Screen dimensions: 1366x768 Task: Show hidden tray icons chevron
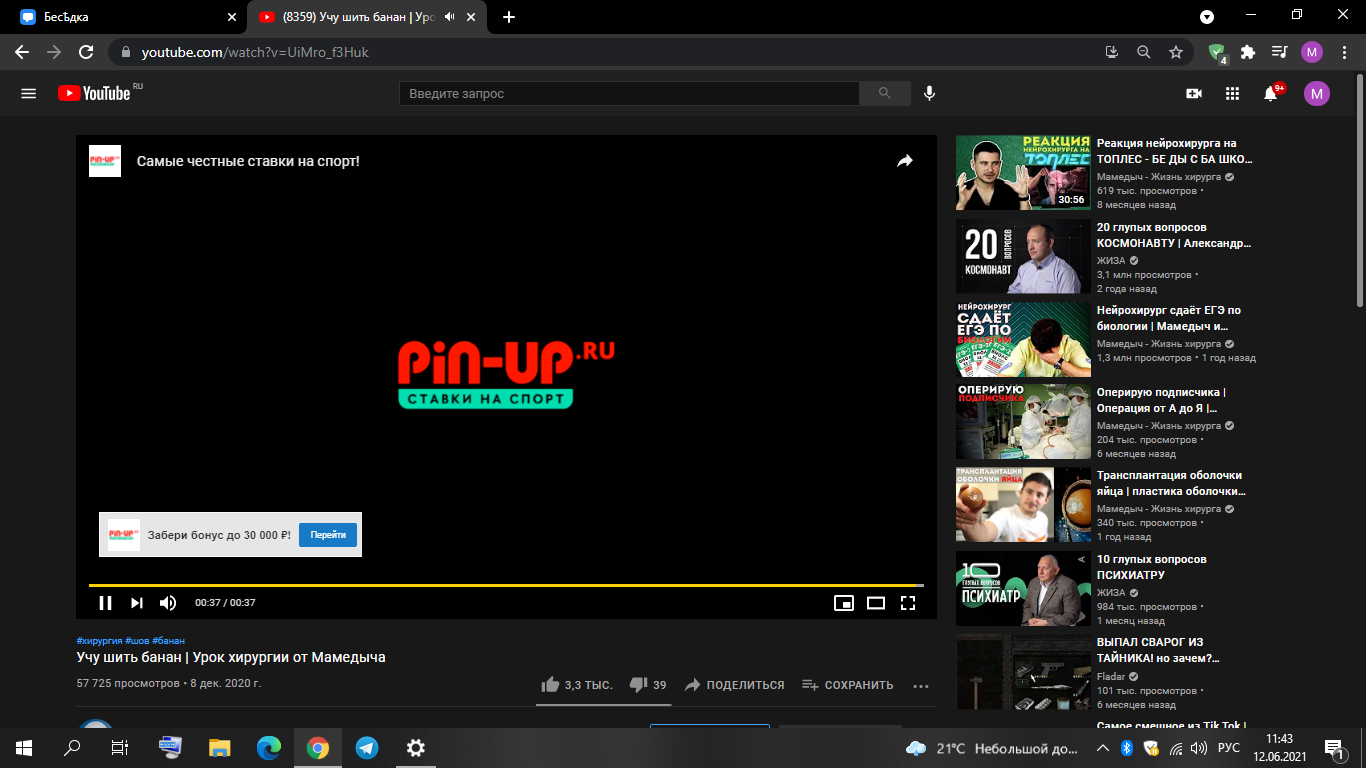point(1102,748)
